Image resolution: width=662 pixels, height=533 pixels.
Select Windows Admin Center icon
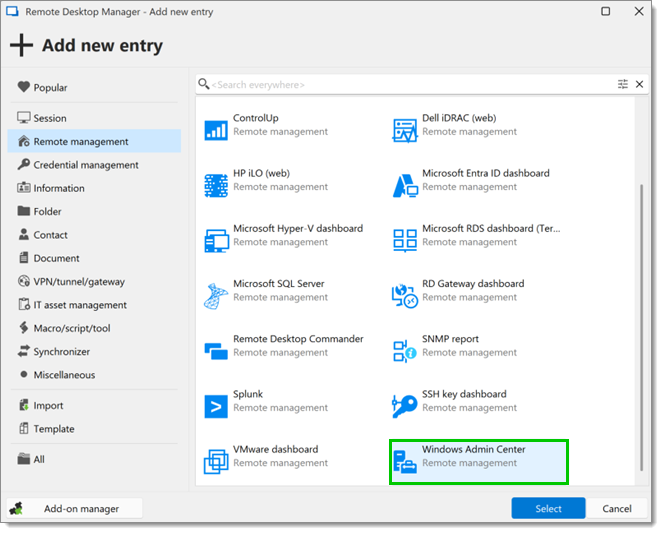[405, 462]
